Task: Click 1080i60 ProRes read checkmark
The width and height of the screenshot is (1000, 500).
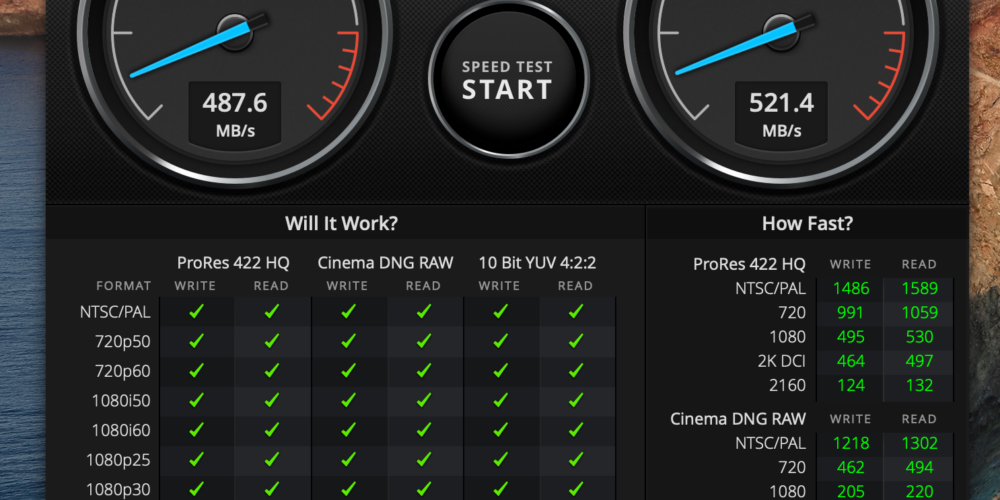Action: (272, 430)
